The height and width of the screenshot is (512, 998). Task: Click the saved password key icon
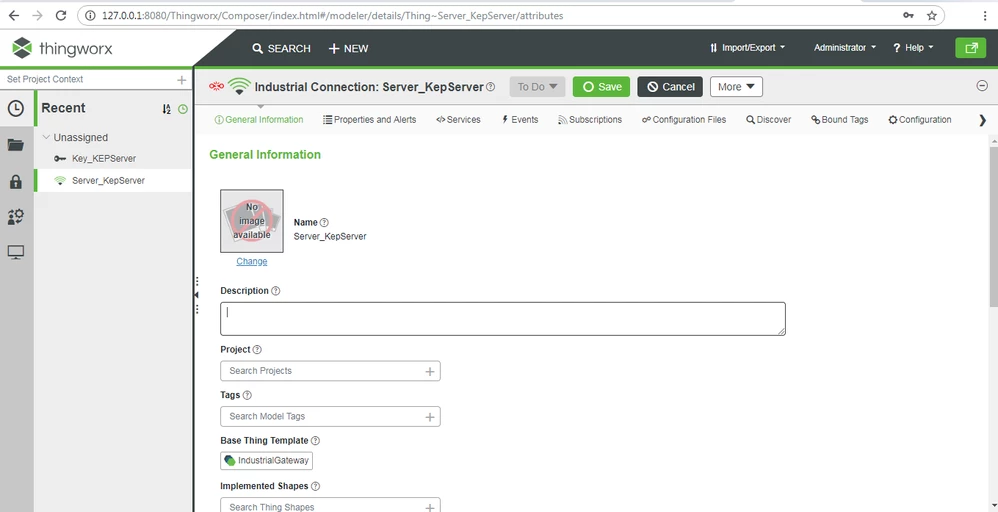[x=908, y=15]
